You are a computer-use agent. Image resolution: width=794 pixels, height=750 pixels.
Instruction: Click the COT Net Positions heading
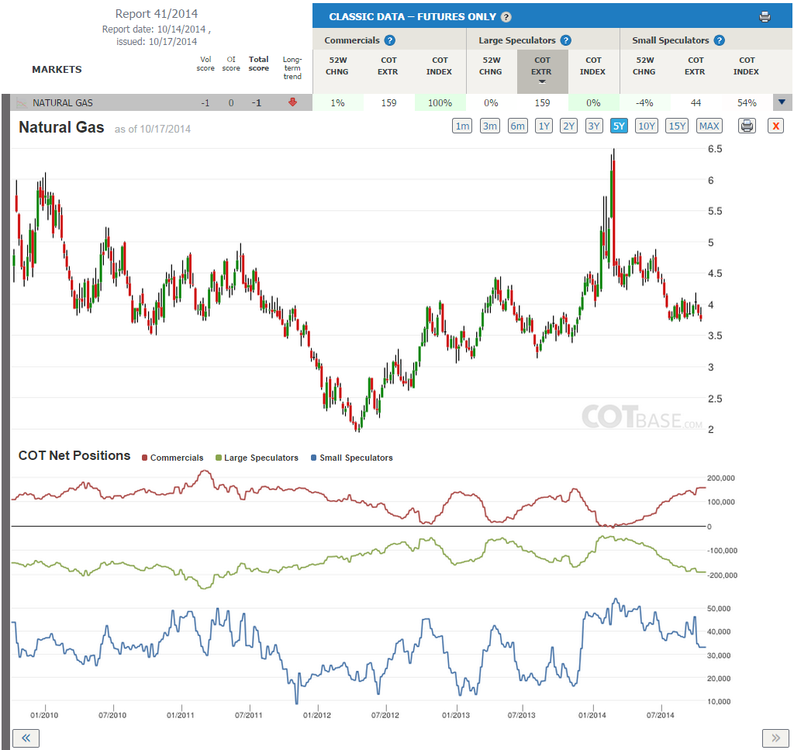pos(74,456)
